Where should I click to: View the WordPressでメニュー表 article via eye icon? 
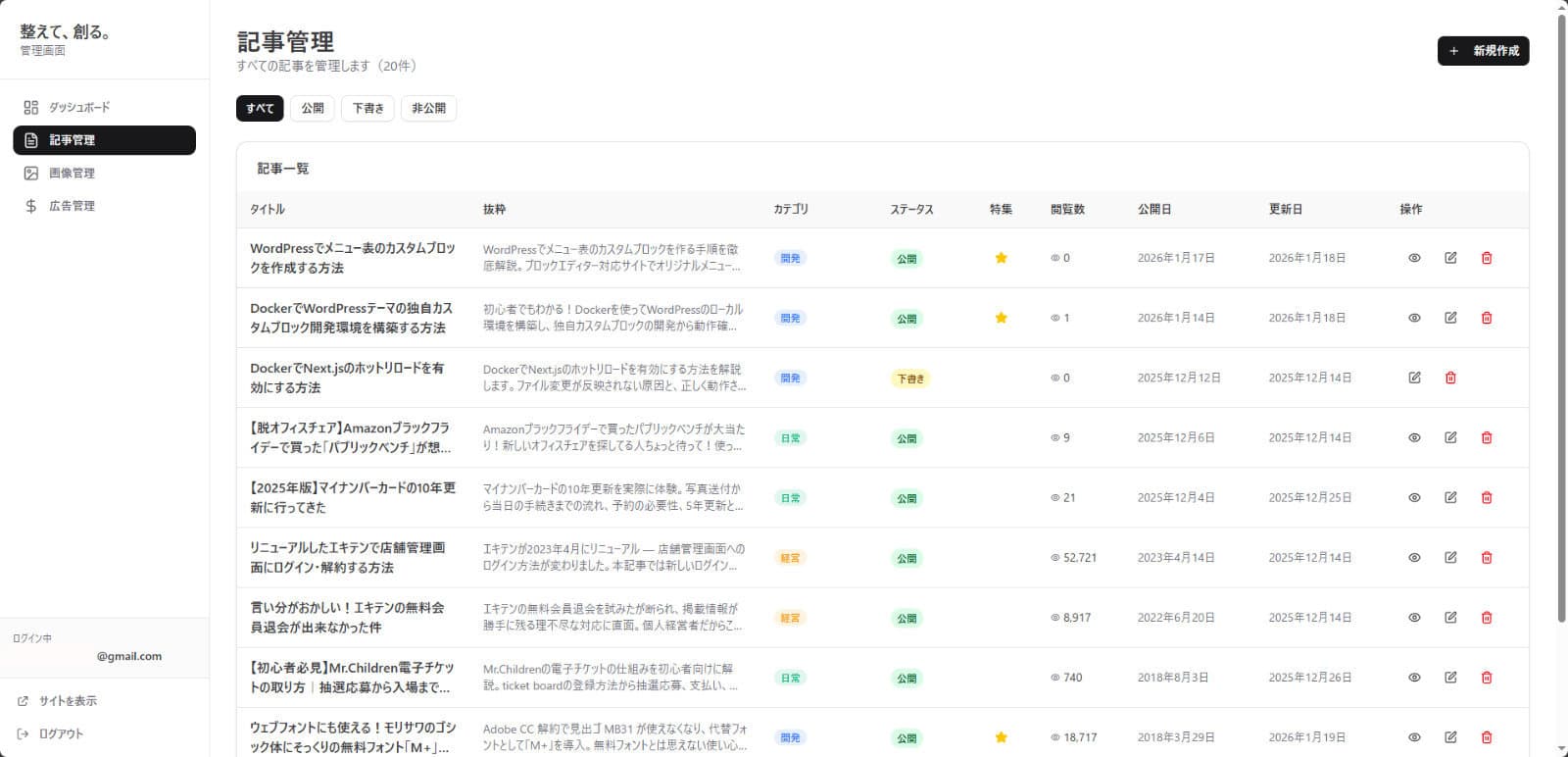[1414, 258]
